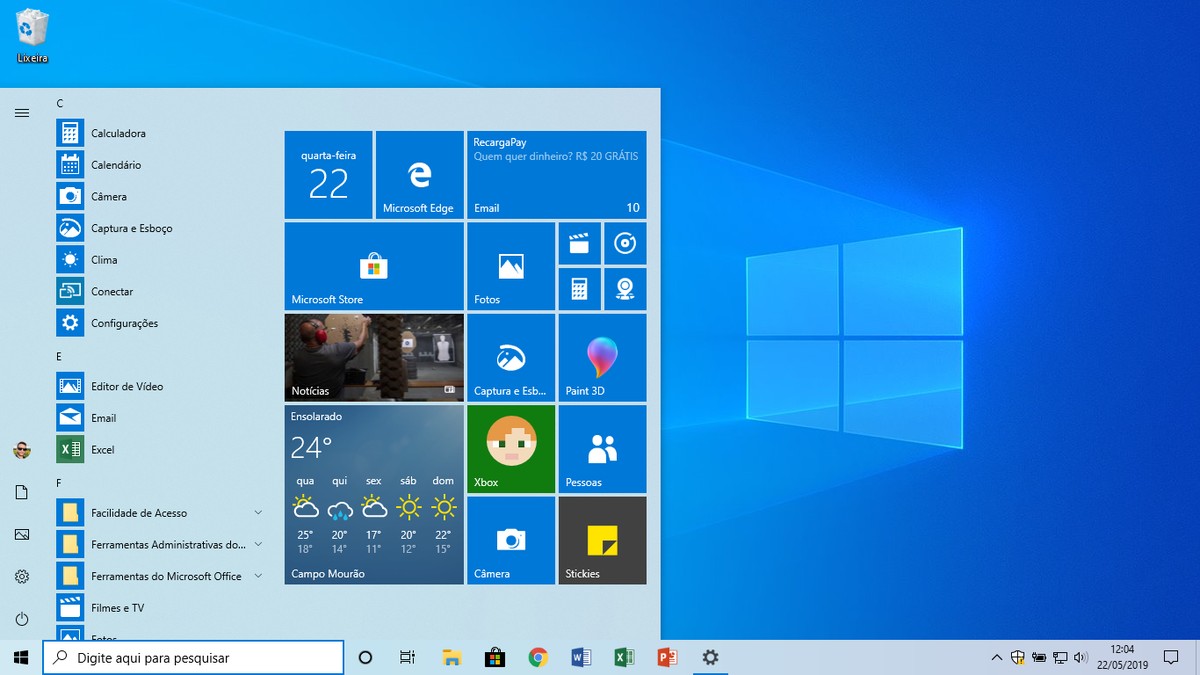
Task: Open Documents from Start left rail
Action: click(22, 492)
